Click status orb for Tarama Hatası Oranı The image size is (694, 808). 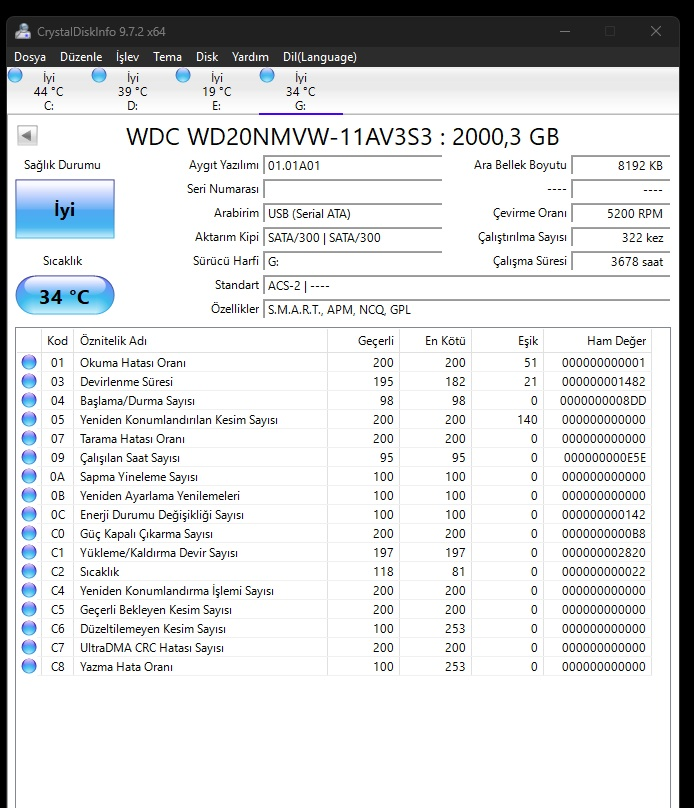[x=29, y=439]
